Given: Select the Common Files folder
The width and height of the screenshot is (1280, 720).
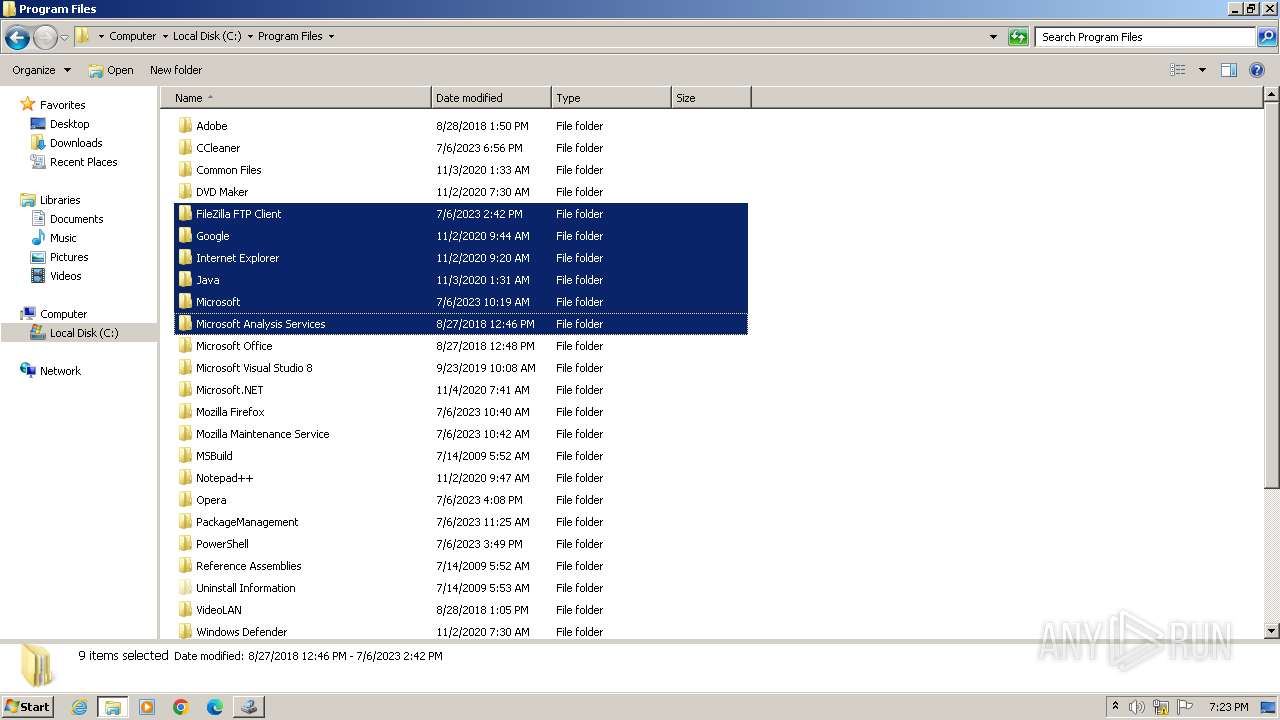Looking at the screenshot, I should [229, 170].
